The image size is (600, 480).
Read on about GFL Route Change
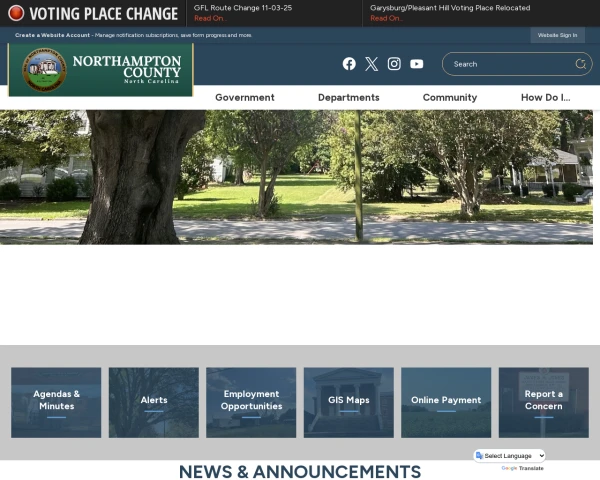coord(209,18)
